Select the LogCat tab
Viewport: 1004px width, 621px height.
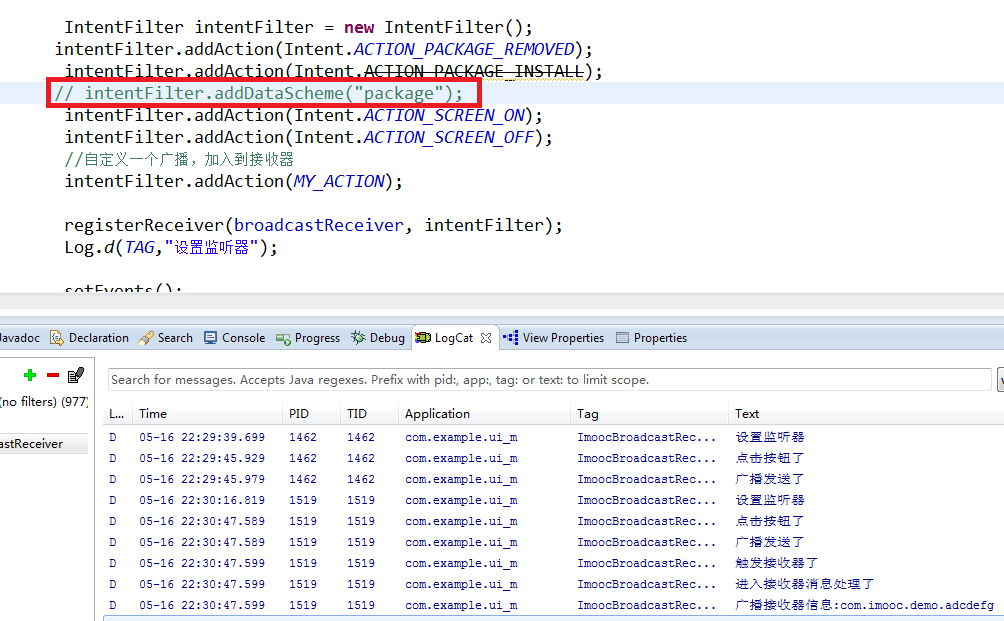[453, 338]
